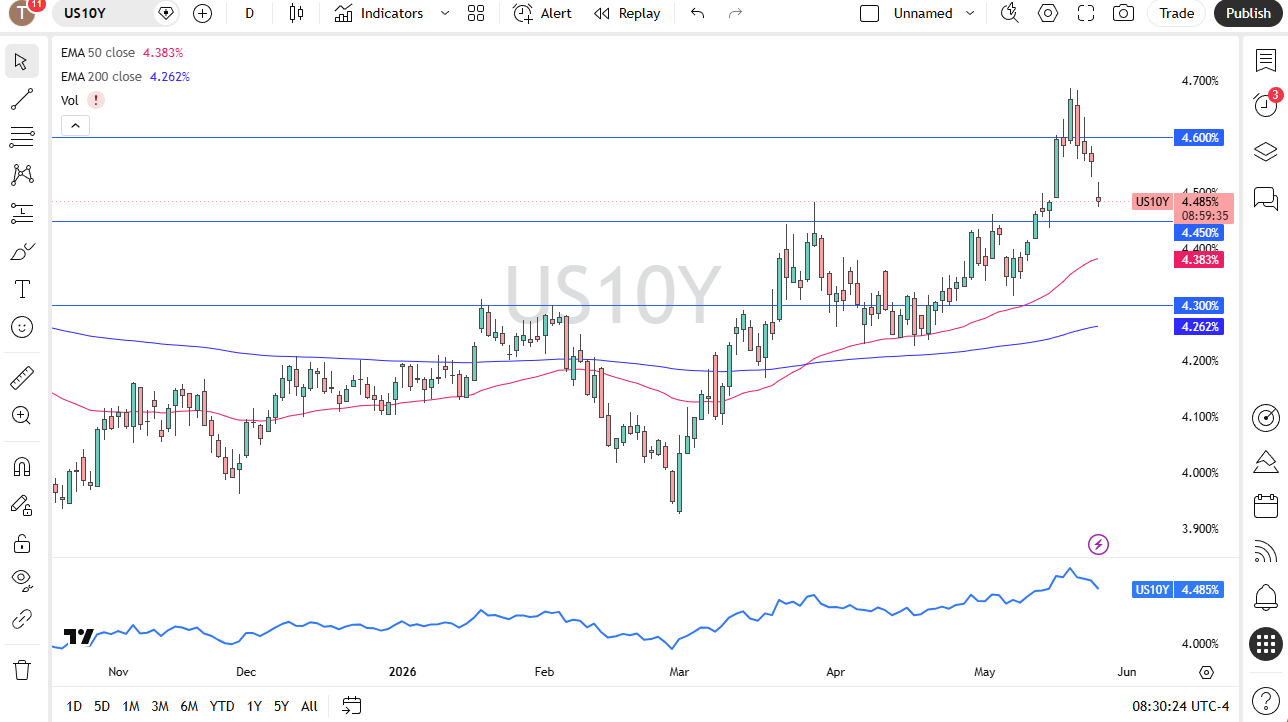1288x722 pixels.
Task: Open the Unnamed layout dropdown
Action: point(970,13)
